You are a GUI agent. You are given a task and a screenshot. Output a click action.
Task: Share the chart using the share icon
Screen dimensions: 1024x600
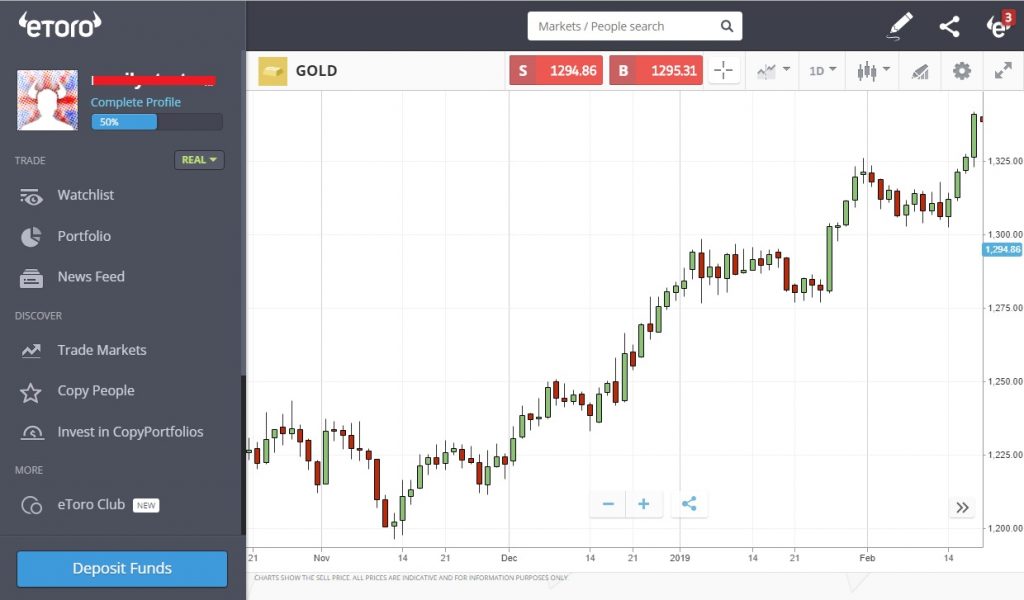tap(948, 26)
